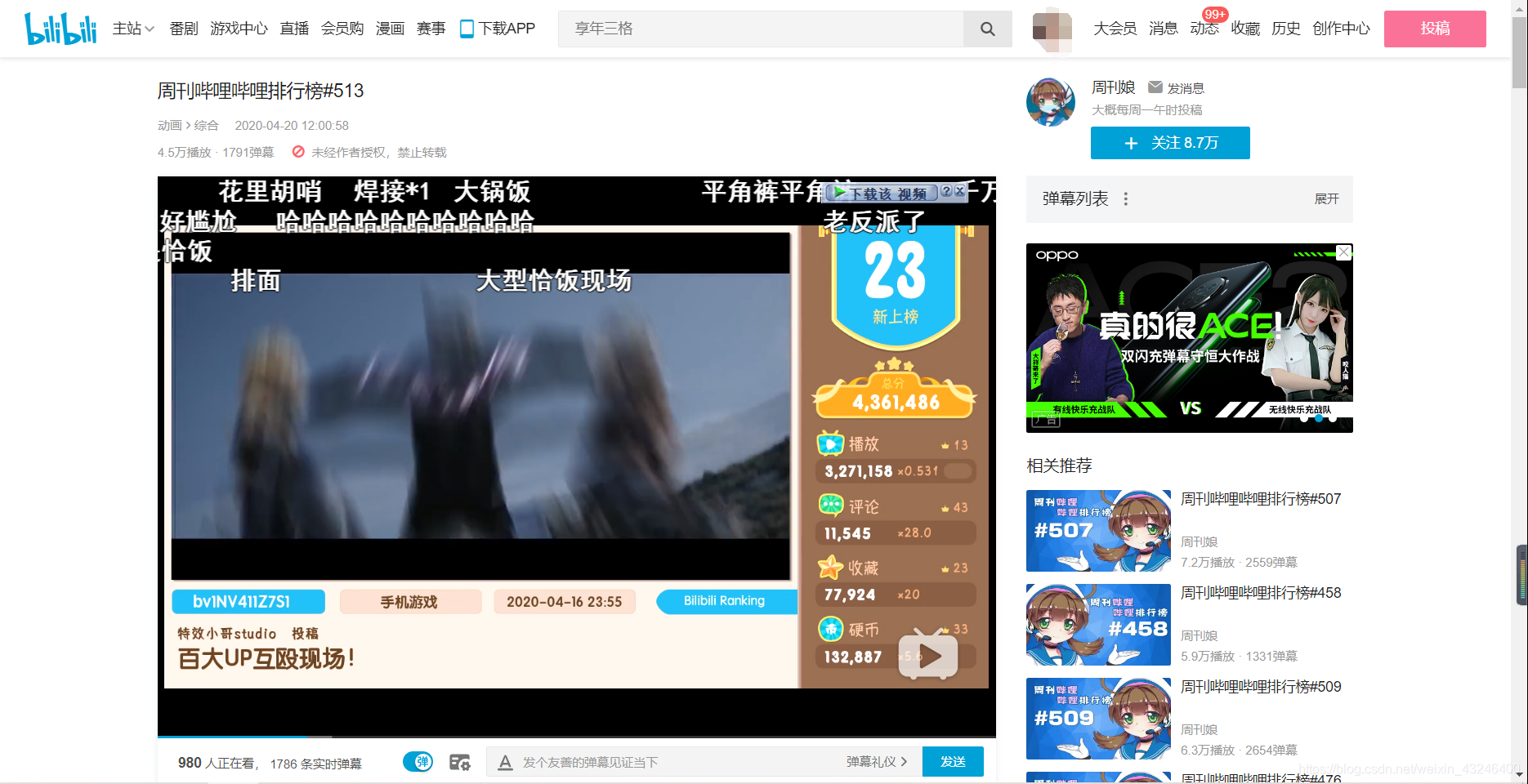The height and width of the screenshot is (784, 1528).
Task: Expand the danmaku list with 展开
Action: coord(1326,199)
